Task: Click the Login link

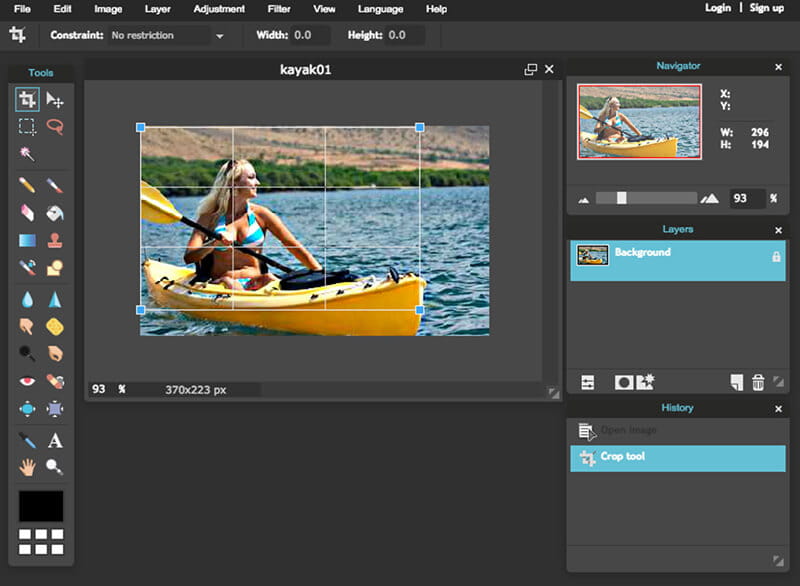Action: click(717, 8)
